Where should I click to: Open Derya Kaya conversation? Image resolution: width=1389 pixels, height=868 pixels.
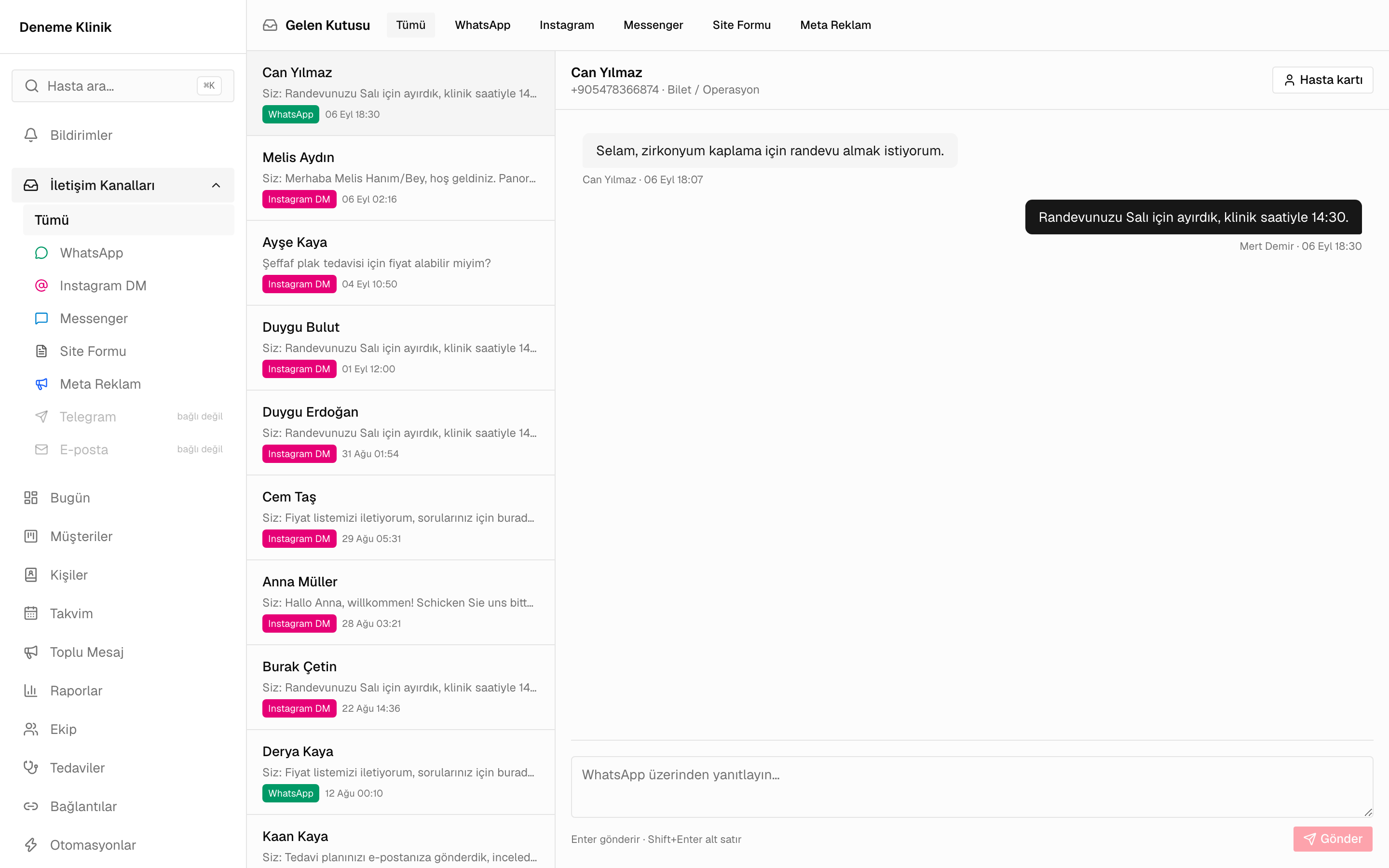[401, 772]
